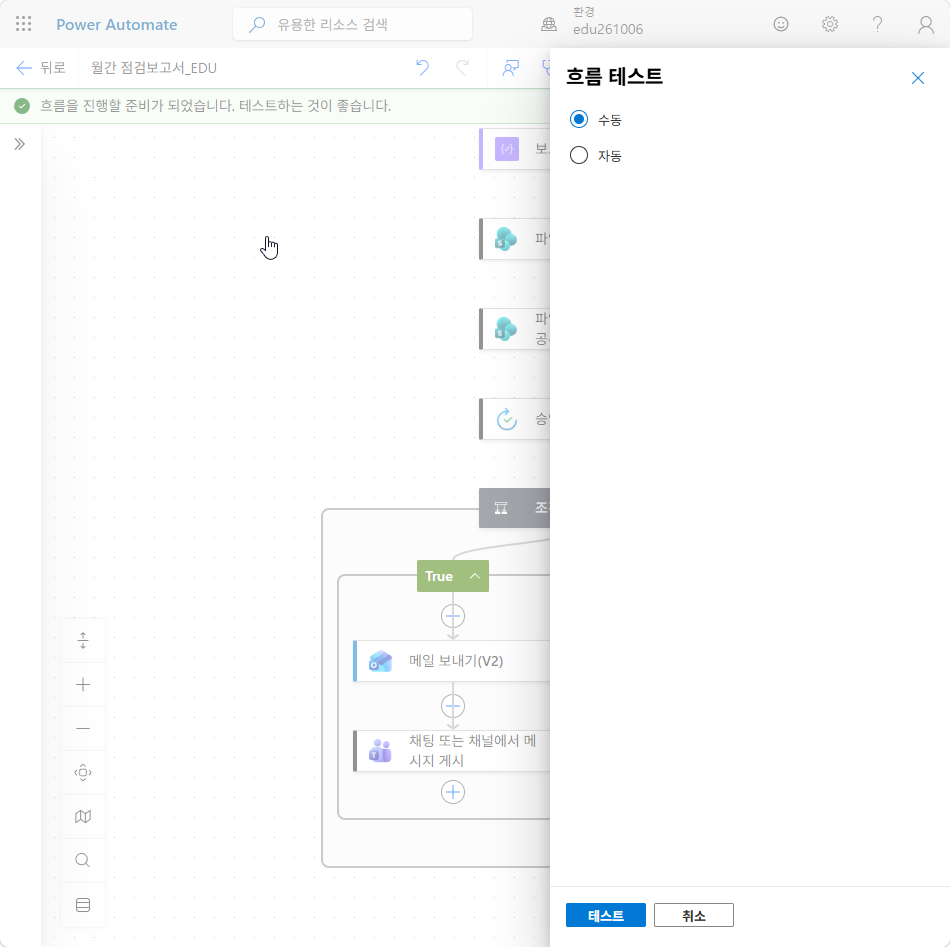This screenshot has height=947, width=950.
Task: Focus the resource search field
Action: (352, 24)
